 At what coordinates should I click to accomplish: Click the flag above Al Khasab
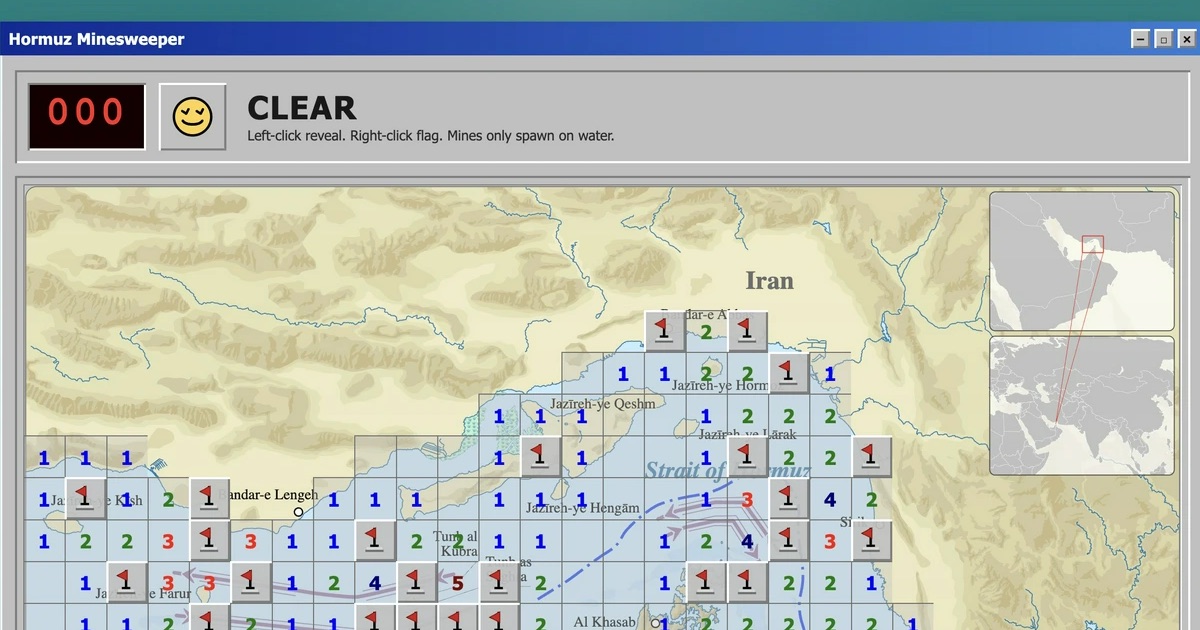(706, 581)
